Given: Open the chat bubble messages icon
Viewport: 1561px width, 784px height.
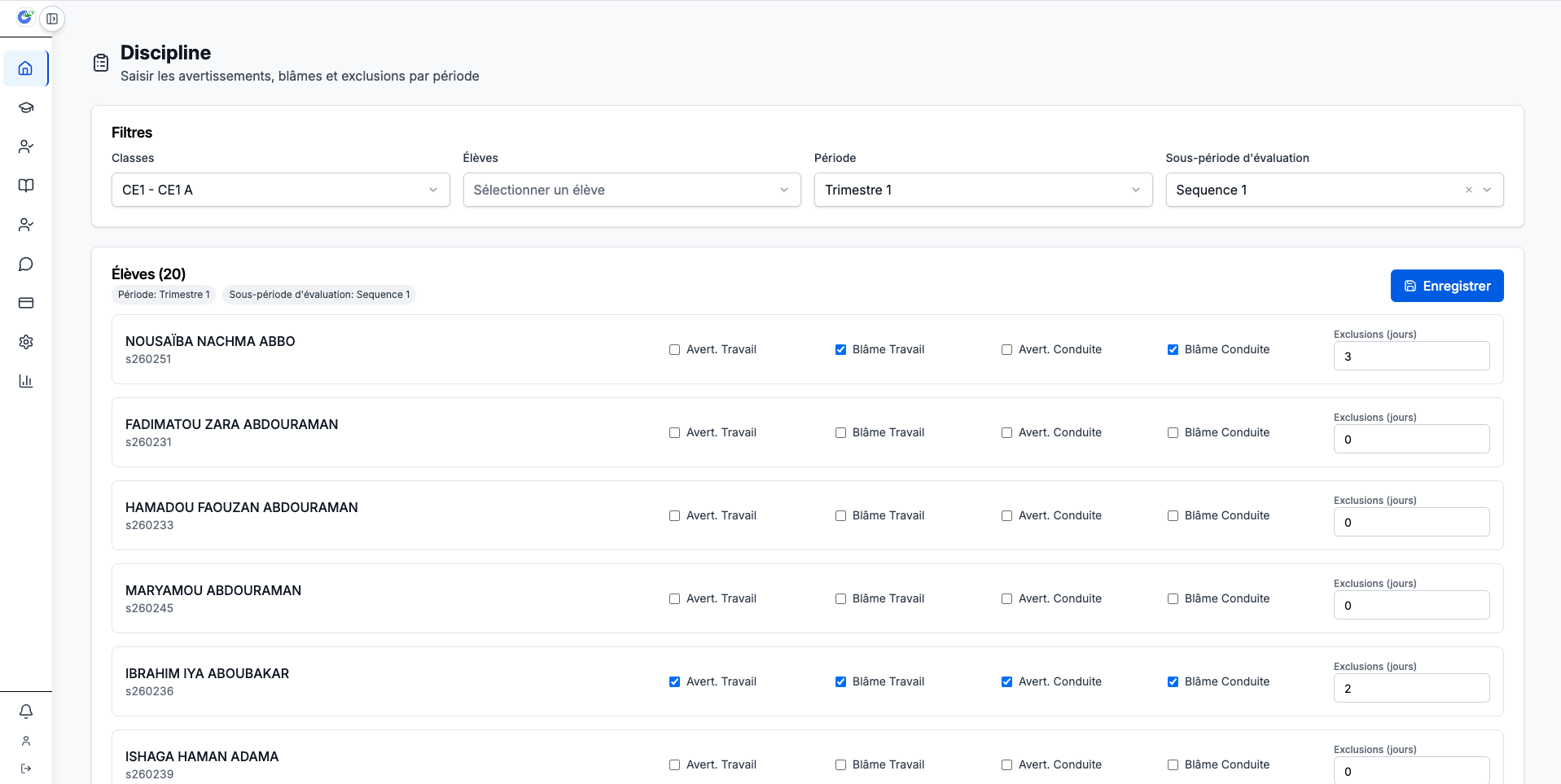Looking at the screenshot, I should pos(26,264).
